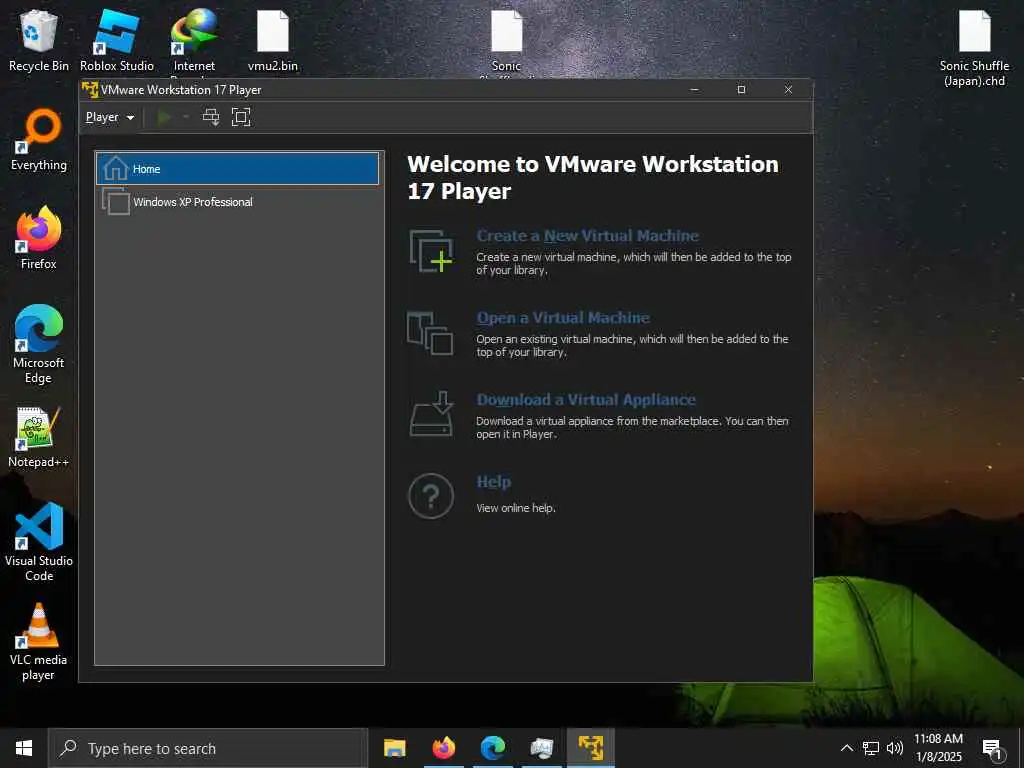Click Create a New Virtual Machine link

(587, 236)
